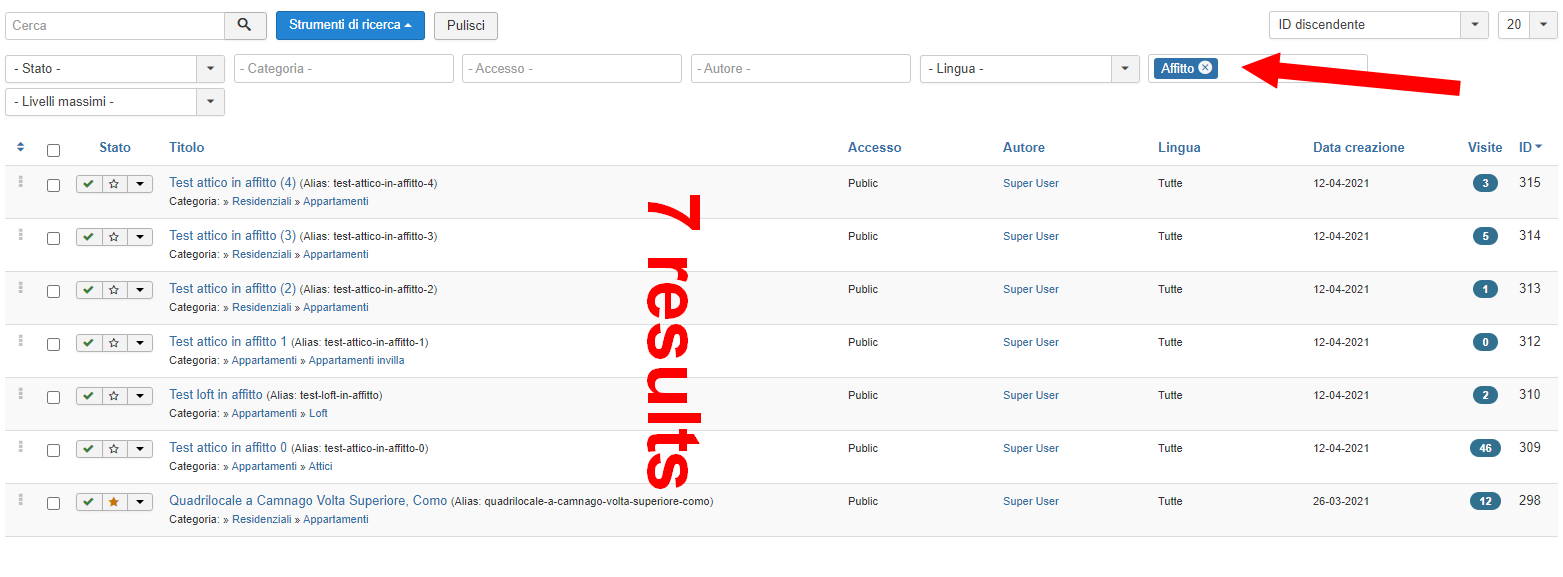The width and height of the screenshot is (1563, 577).
Task: Click the magnifying glass search icon
Action: click(245, 25)
